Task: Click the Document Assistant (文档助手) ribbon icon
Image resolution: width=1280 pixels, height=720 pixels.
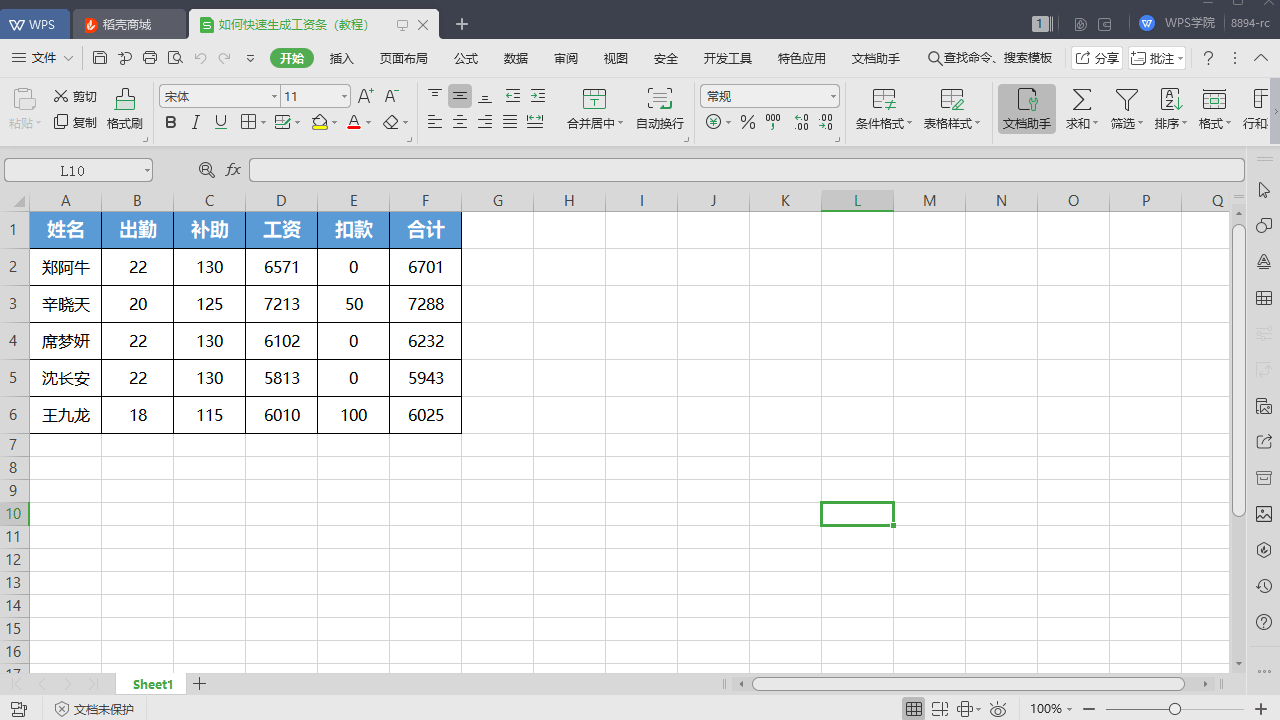Action: pyautogui.click(x=1027, y=100)
